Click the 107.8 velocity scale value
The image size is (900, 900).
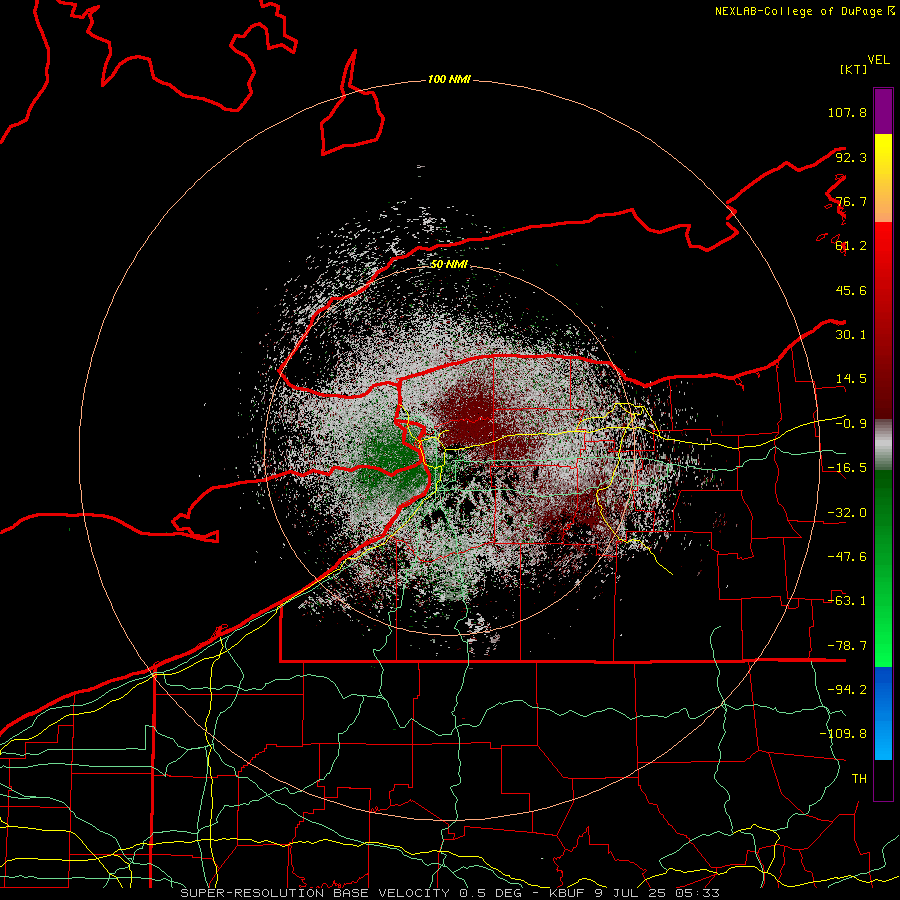(847, 112)
